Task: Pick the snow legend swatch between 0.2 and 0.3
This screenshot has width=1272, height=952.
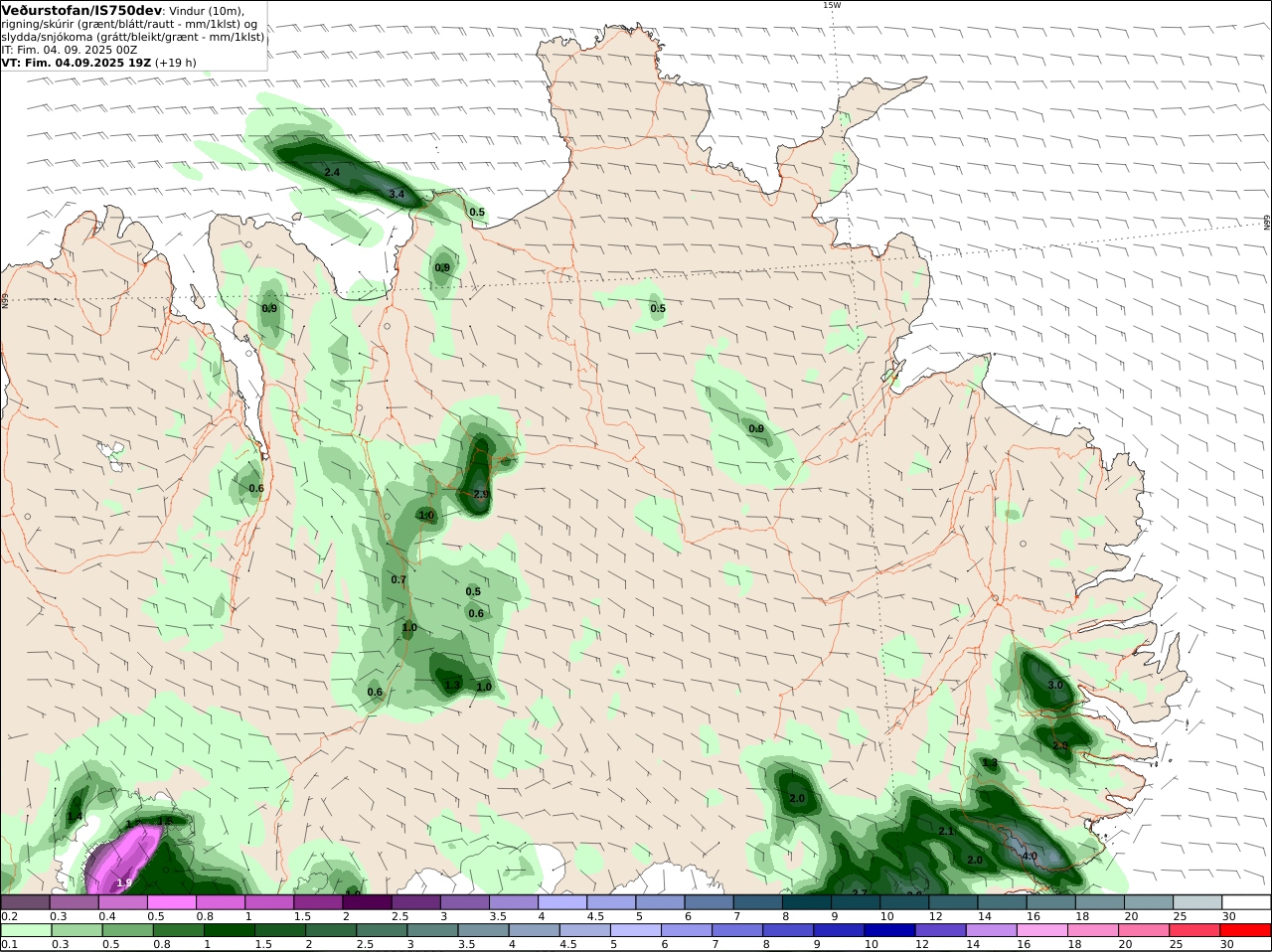Action: tap(25, 901)
